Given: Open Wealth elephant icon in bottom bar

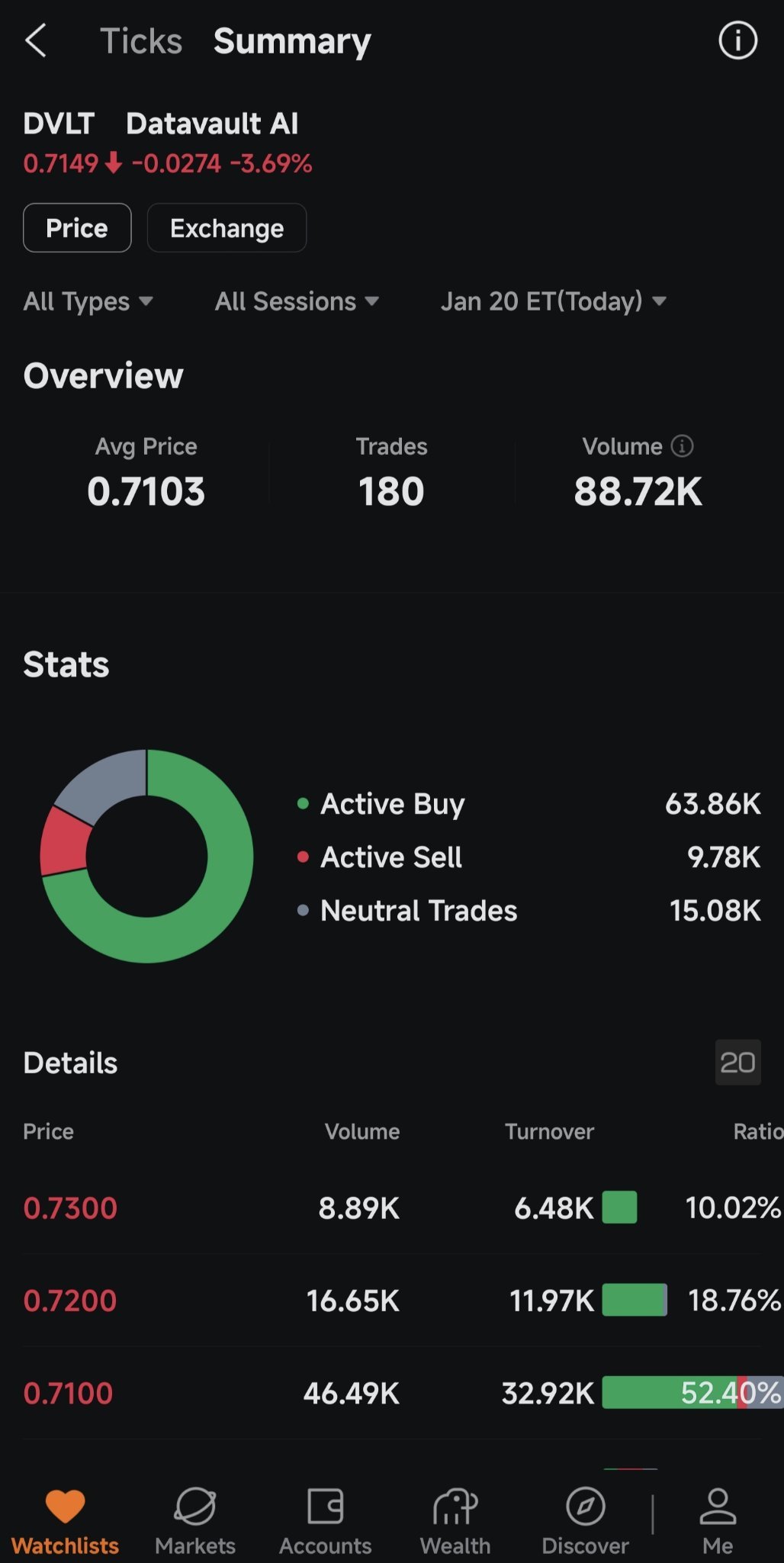Looking at the screenshot, I should coord(455,1507).
